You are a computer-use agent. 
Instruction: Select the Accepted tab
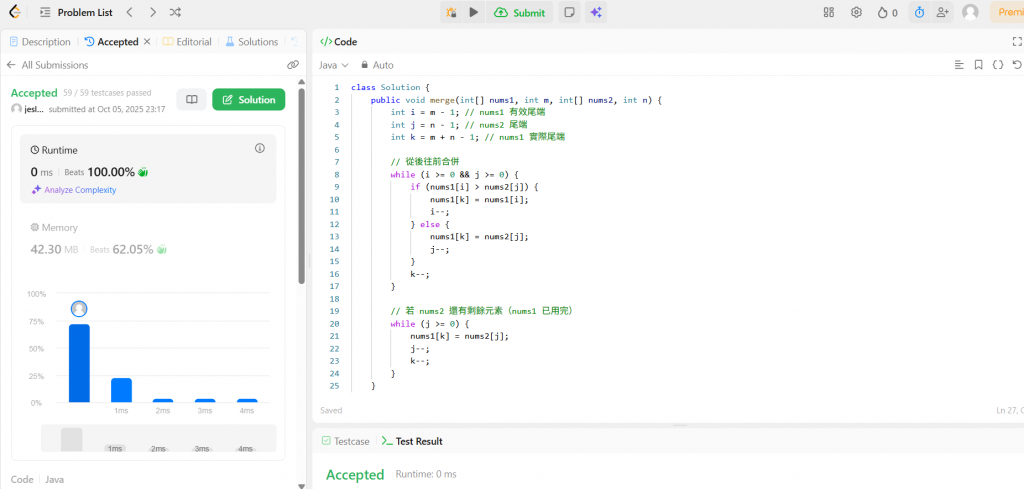pos(112,42)
